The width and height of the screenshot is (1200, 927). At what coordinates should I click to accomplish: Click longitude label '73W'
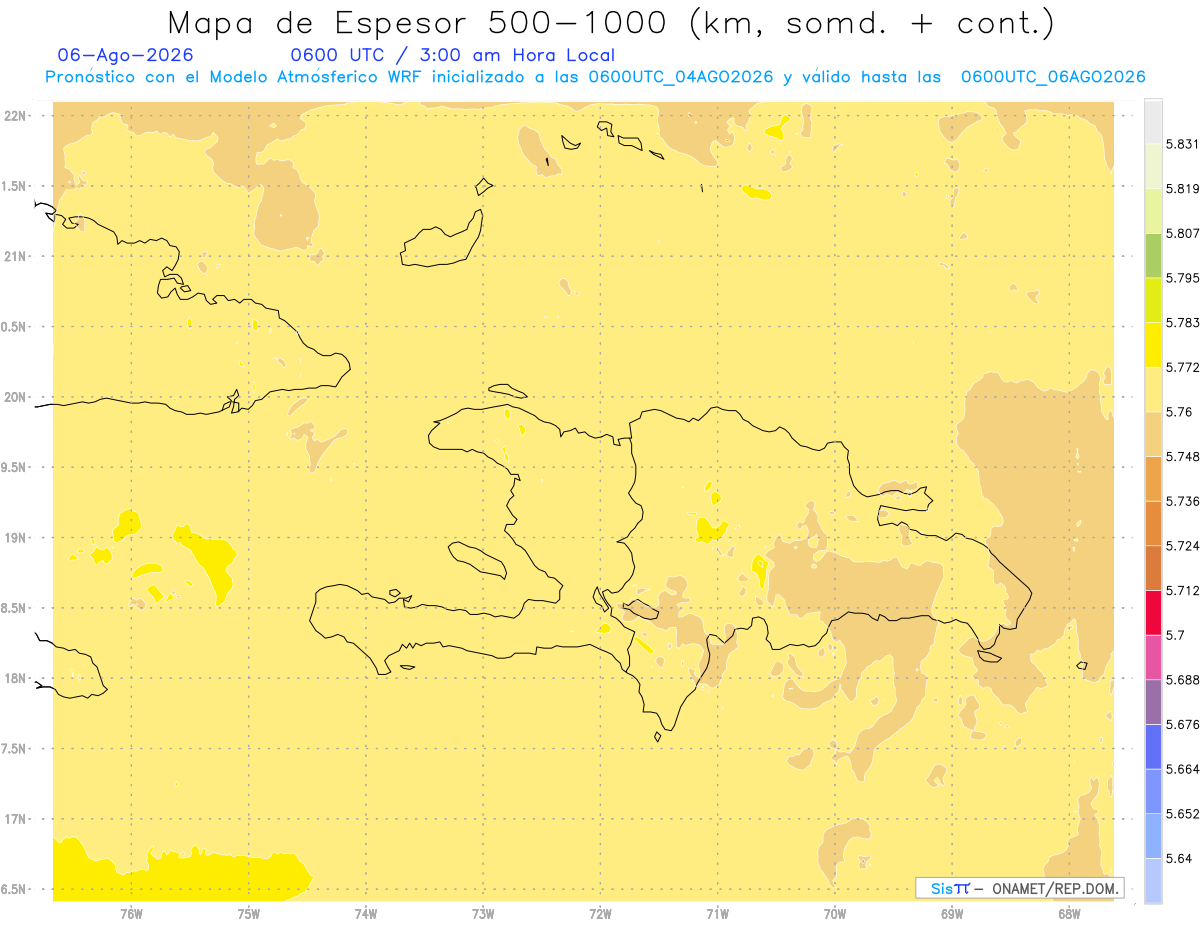tap(483, 913)
